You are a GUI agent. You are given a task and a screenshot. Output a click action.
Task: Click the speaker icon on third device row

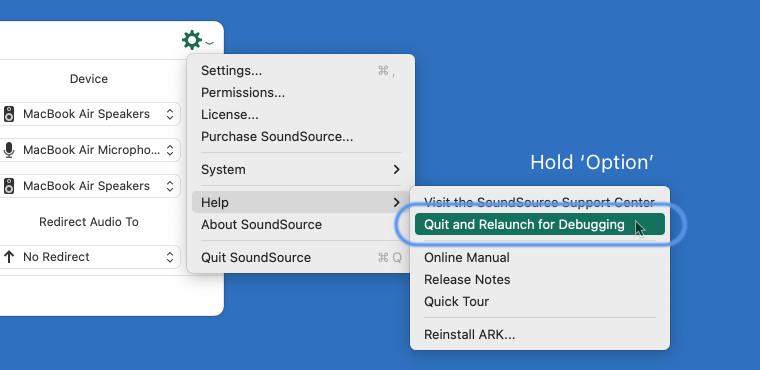click(x=9, y=186)
